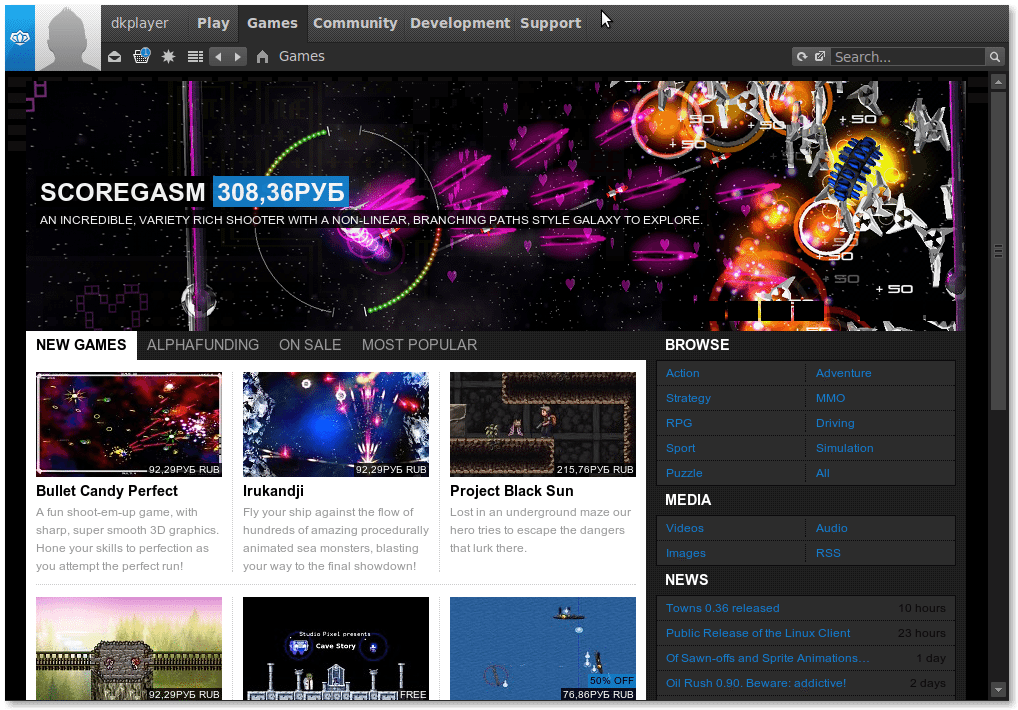1018x710 pixels.
Task: Read 'Oil Rush 0.90. Beware: addictive!'
Action: point(756,683)
